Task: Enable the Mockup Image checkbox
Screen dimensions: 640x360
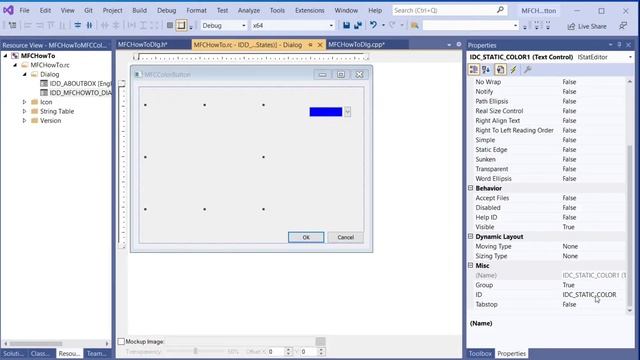Action: [121, 342]
